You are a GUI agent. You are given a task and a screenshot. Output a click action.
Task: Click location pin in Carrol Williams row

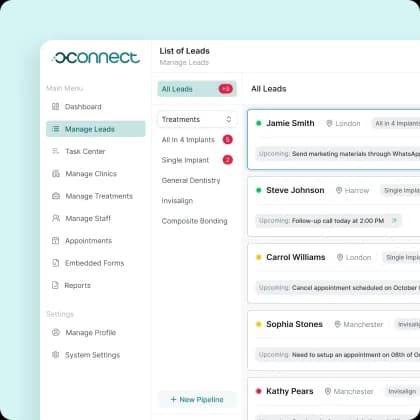(x=340, y=257)
